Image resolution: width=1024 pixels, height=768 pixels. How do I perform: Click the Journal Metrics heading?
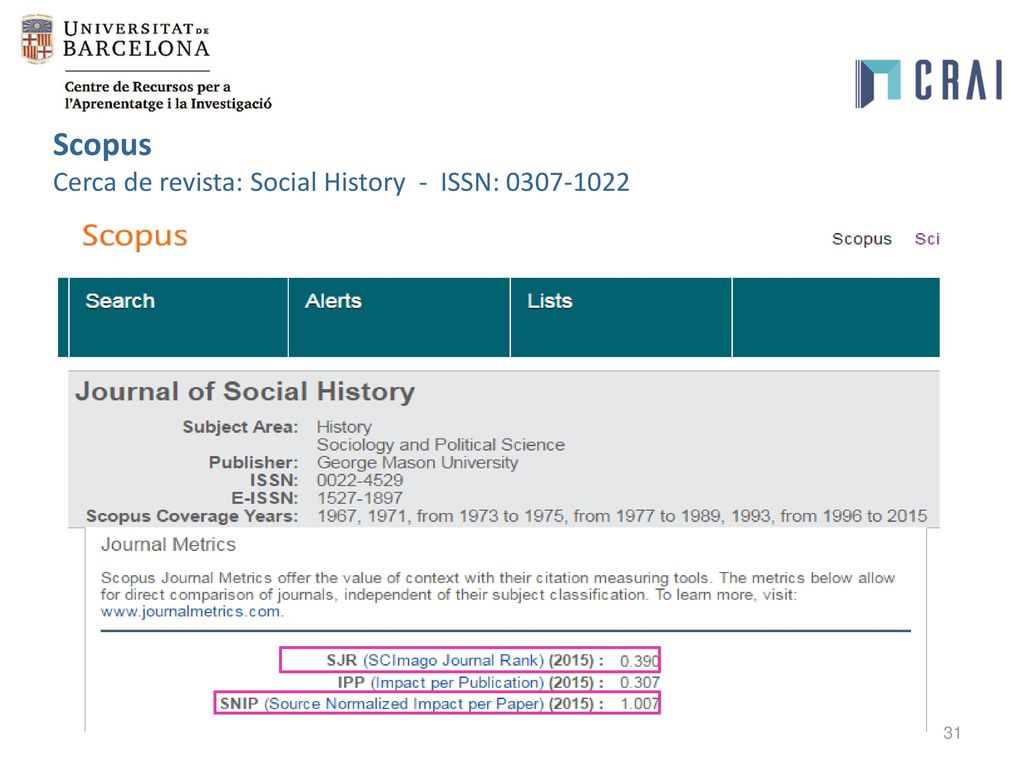[168, 545]
